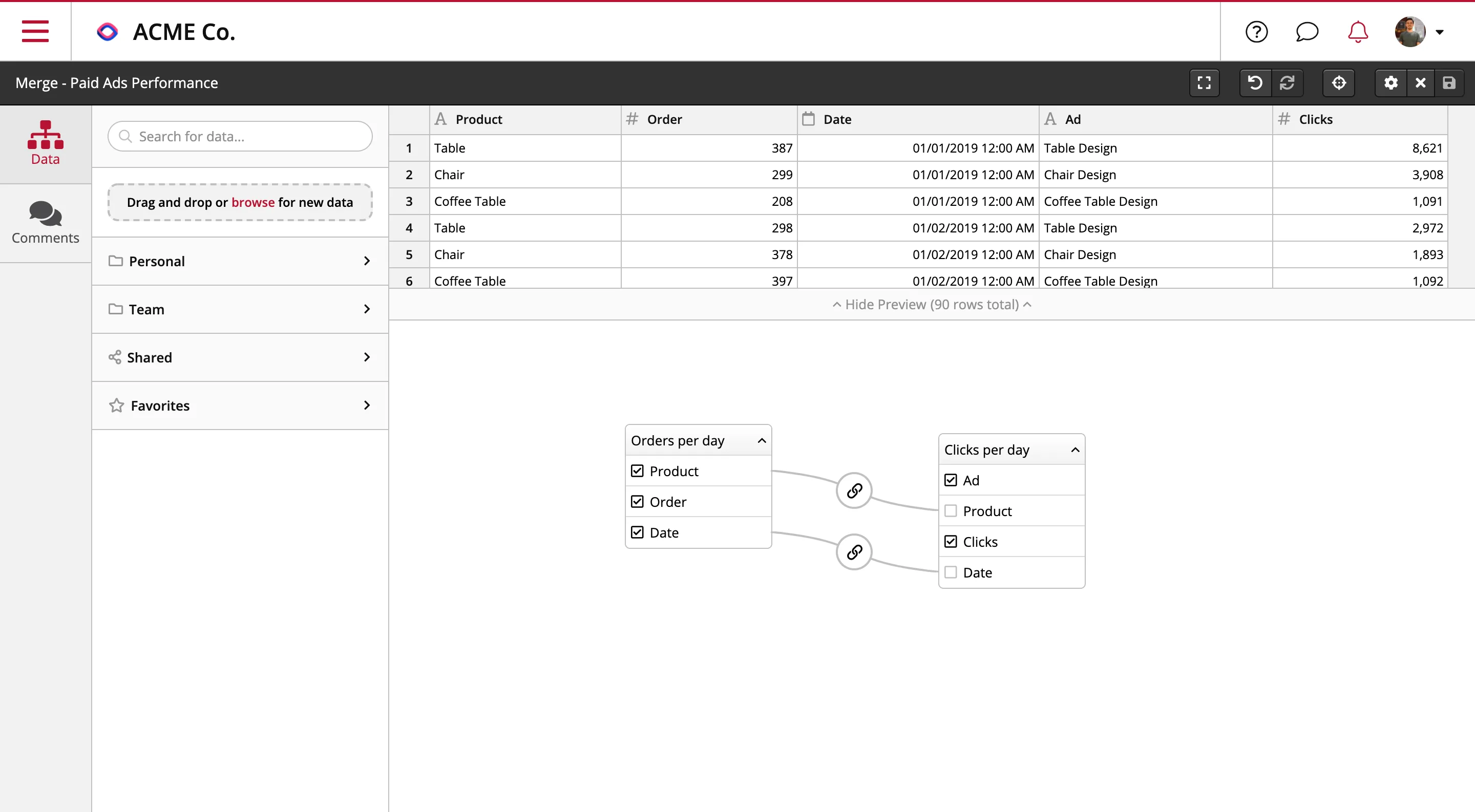
Task: Click Order column number type icon
Action: point(631,119)
